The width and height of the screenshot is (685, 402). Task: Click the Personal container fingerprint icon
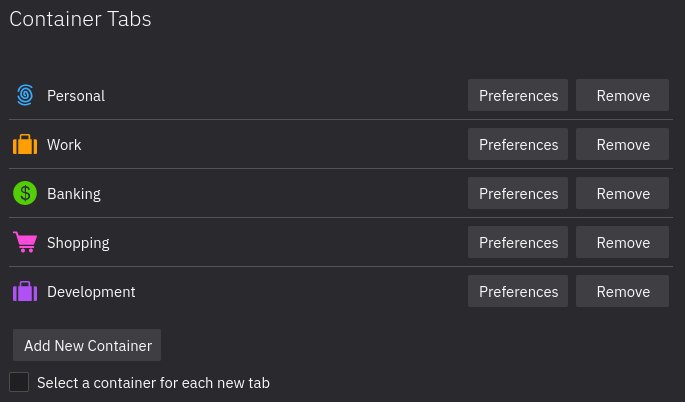(25, 95)
